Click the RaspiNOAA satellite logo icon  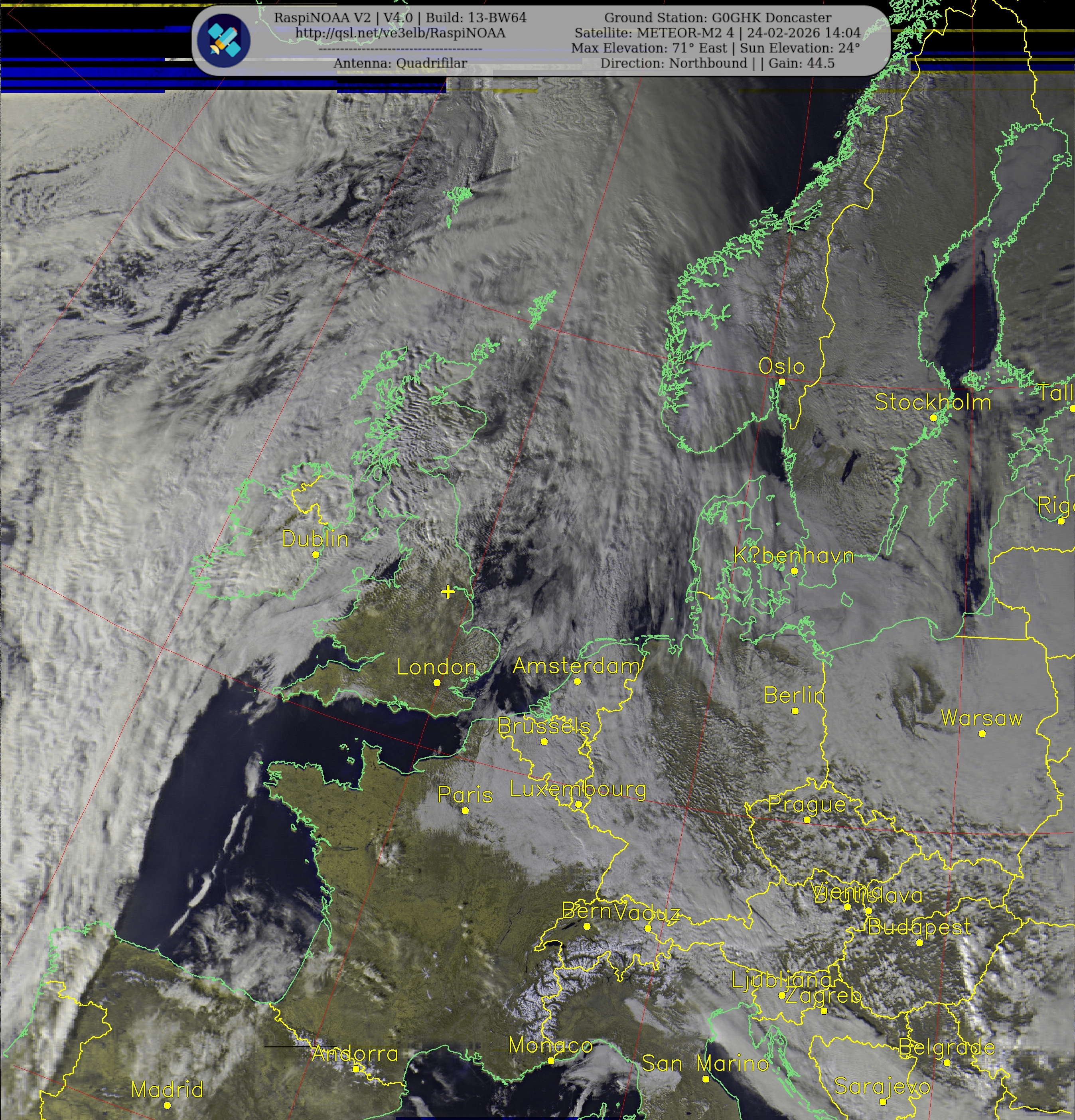pos(223,41)
